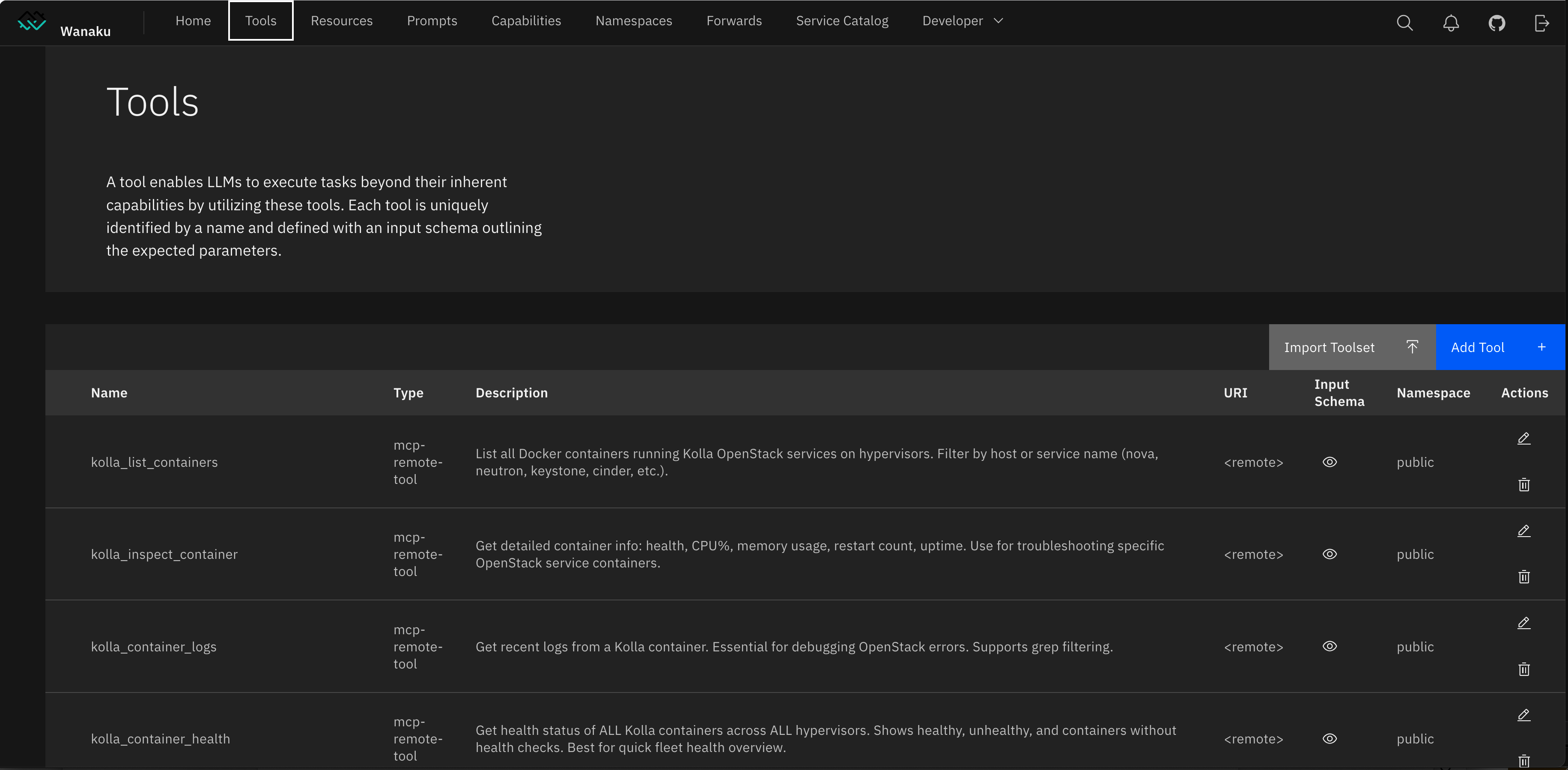
Task: Click the kolla_container_logs name cell
Action: point(153,646)
